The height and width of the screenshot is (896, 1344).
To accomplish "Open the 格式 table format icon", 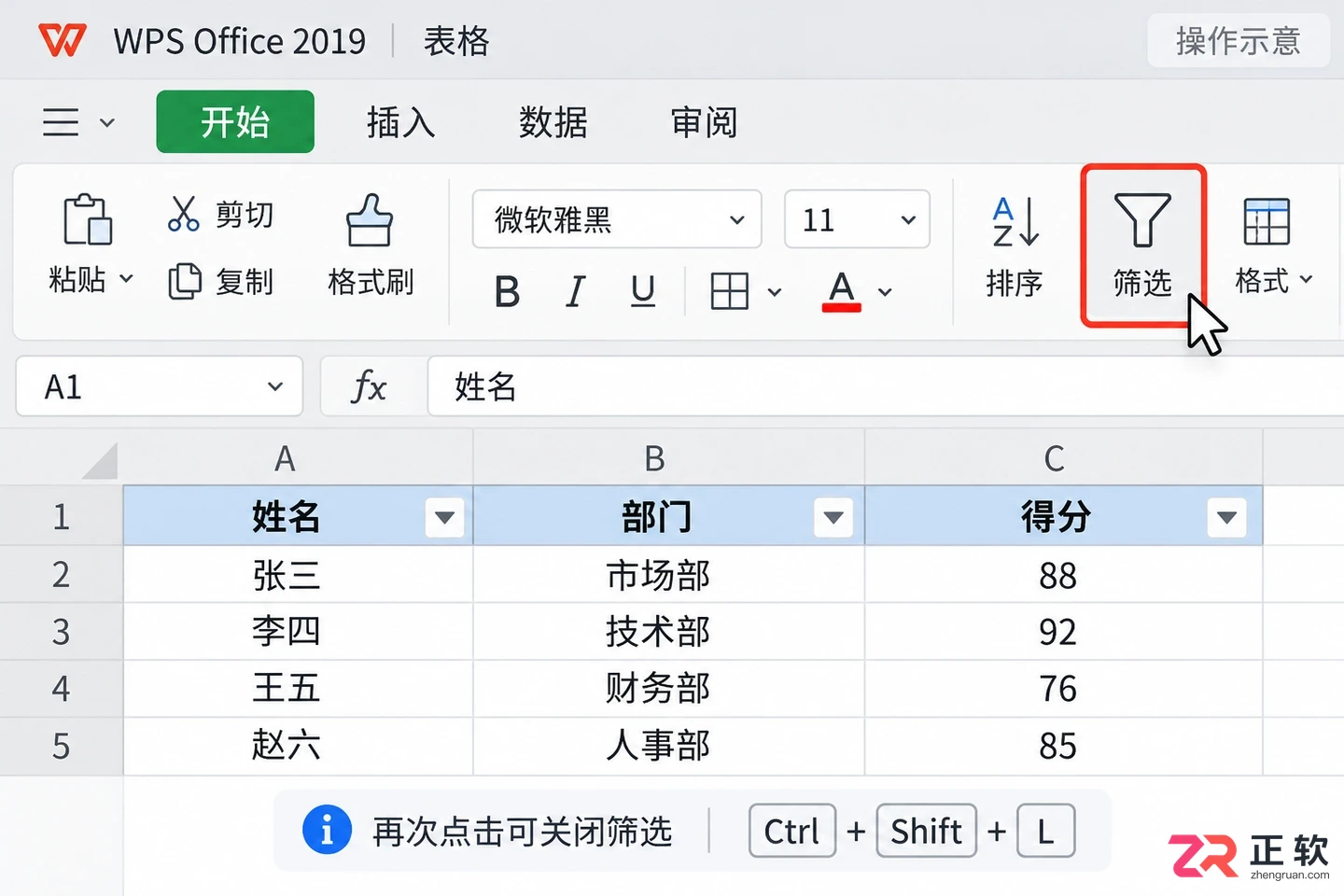I will click(1267, 221).
